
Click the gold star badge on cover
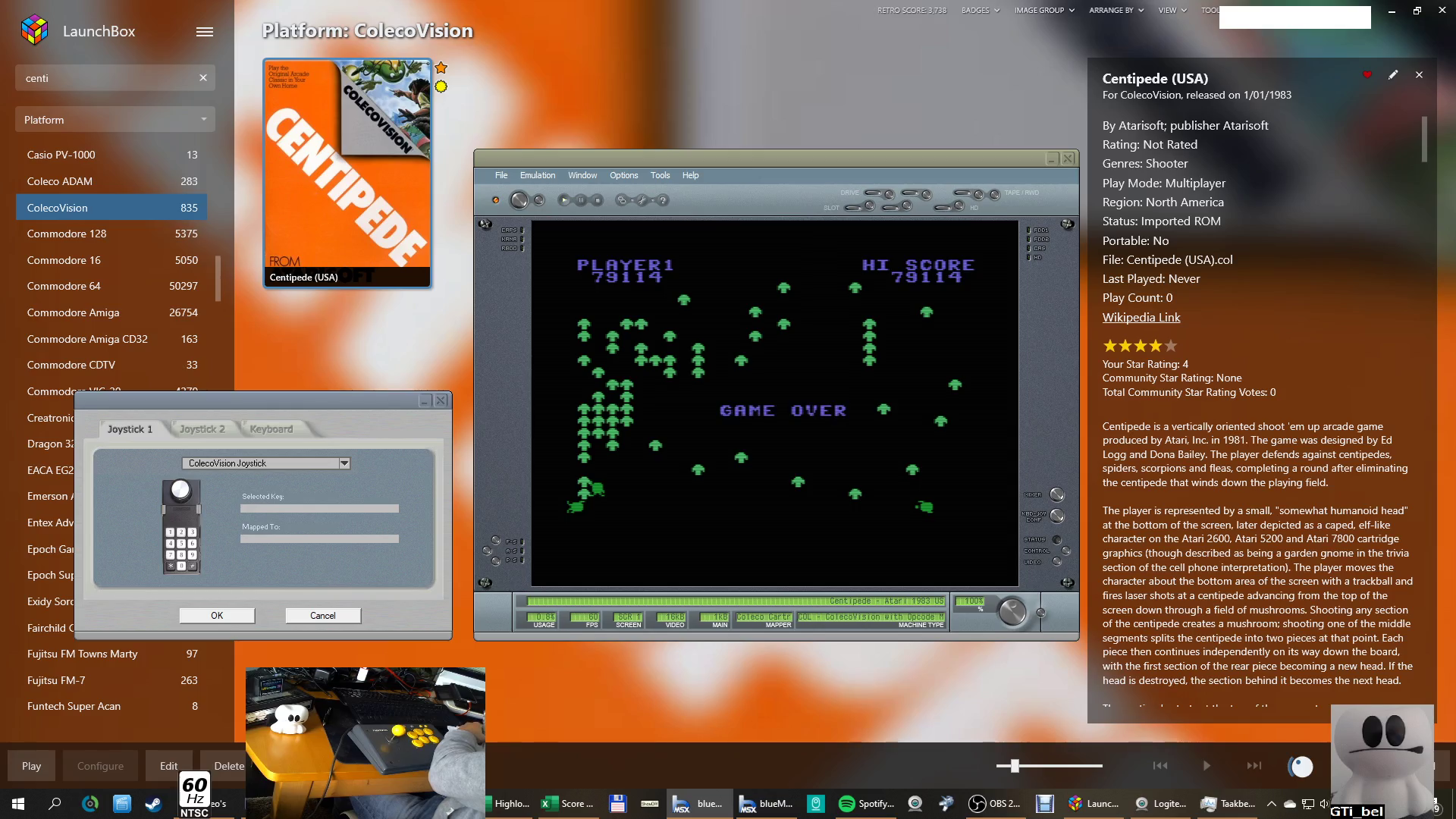441,67
